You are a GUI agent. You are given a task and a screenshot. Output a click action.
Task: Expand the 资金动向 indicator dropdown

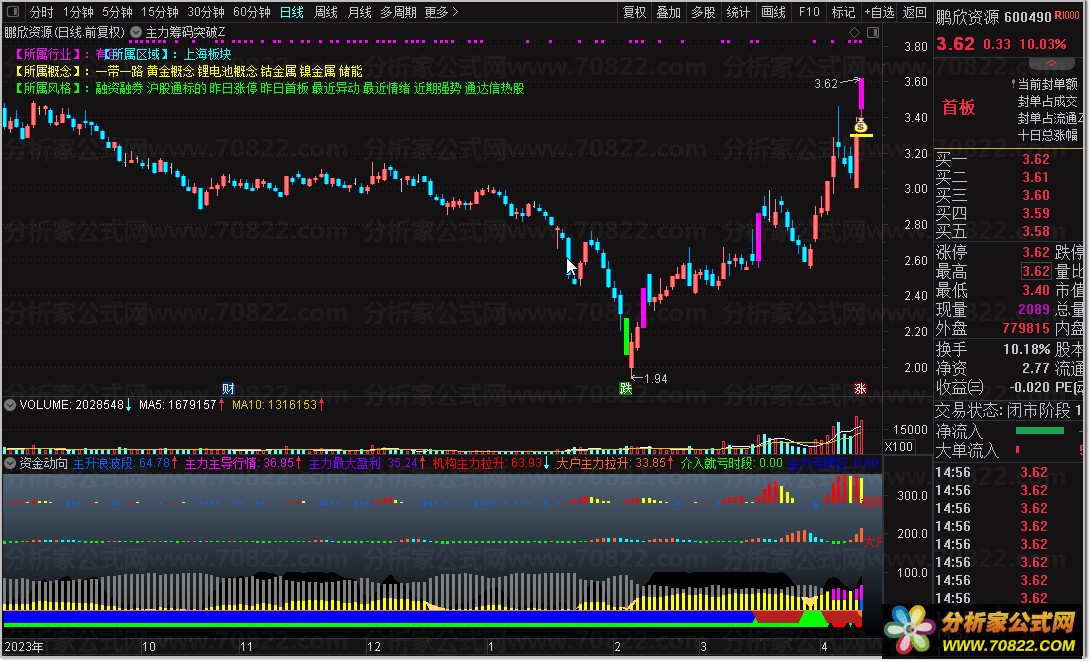click(x=10, y=463)
